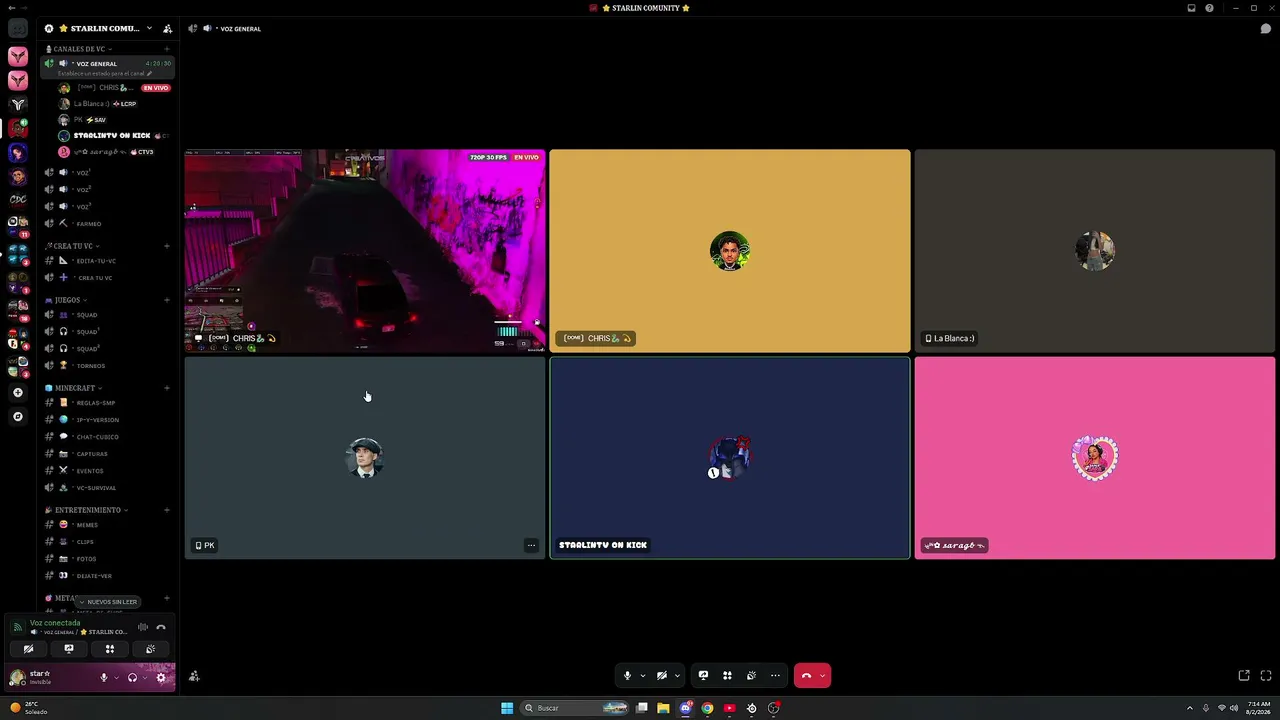
Task: Open inbox icon in title bar
Action: tap(1191, 8)
